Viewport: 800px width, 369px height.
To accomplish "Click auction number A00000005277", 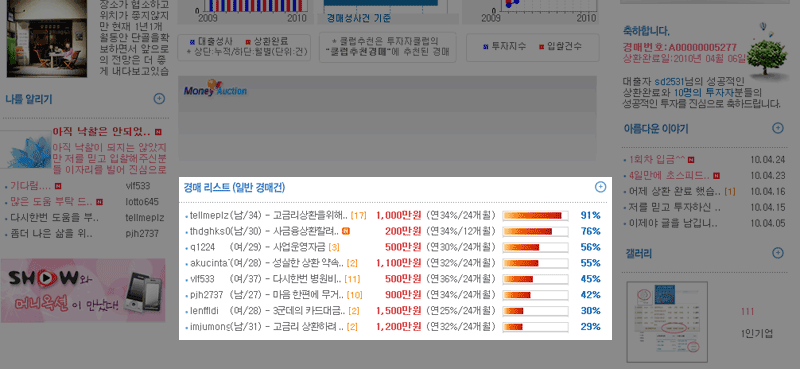I will coord(703,47).
